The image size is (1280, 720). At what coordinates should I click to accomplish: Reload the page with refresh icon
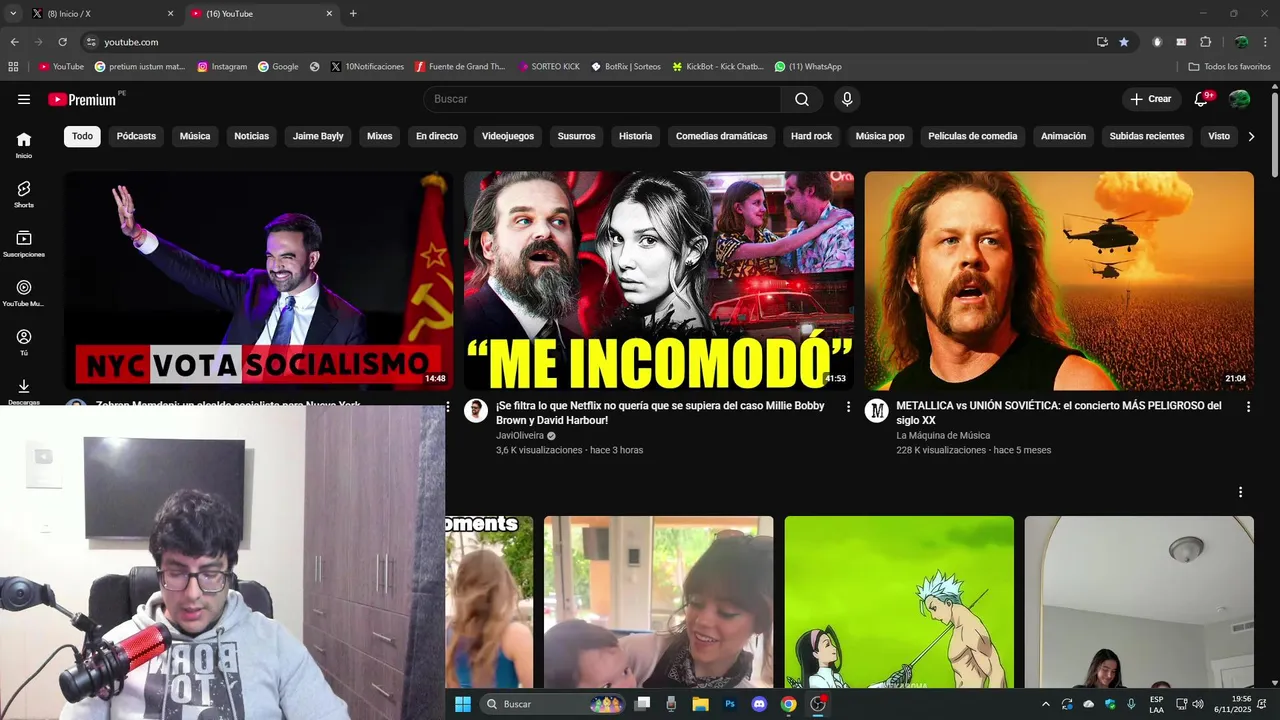(x=62, y=42)
